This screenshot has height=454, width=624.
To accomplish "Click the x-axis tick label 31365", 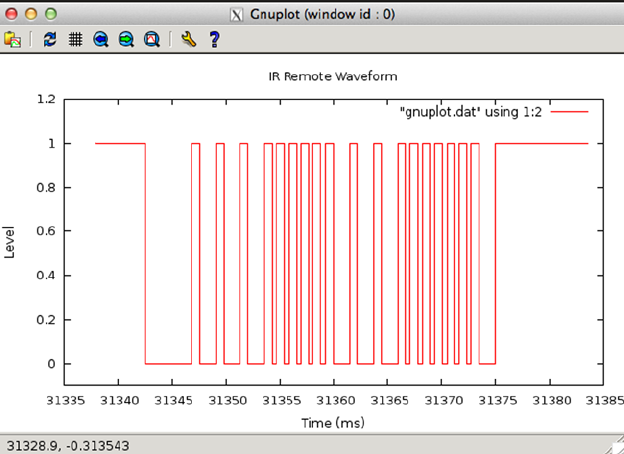I will pos(389,400).
